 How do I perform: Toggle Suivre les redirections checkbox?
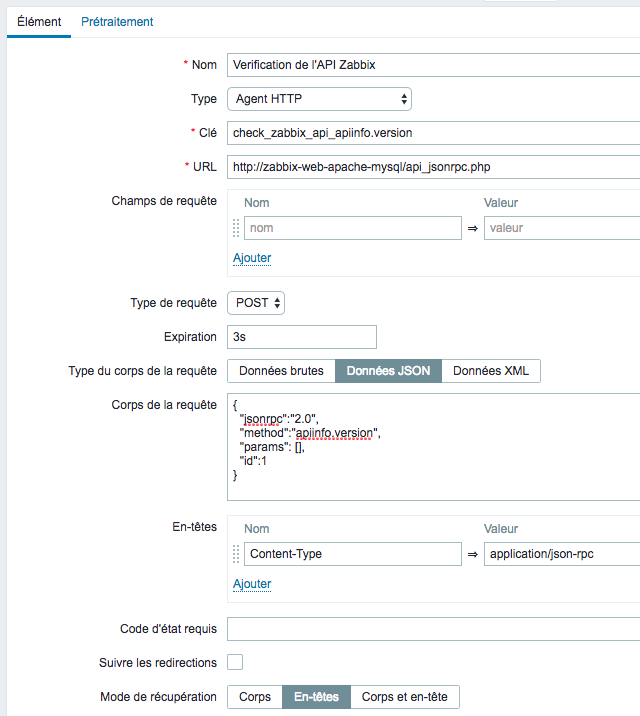pyautogui.click(x=235, y=662)
